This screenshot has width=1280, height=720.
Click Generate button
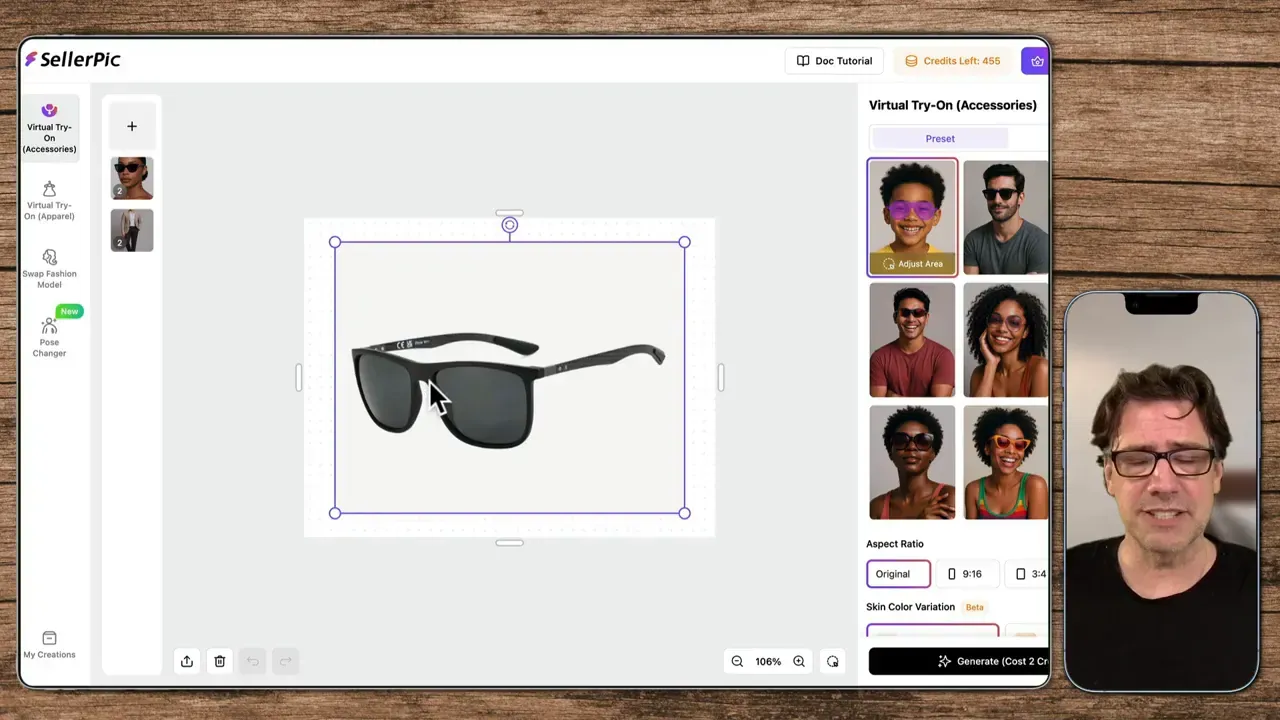coord(960,661)
